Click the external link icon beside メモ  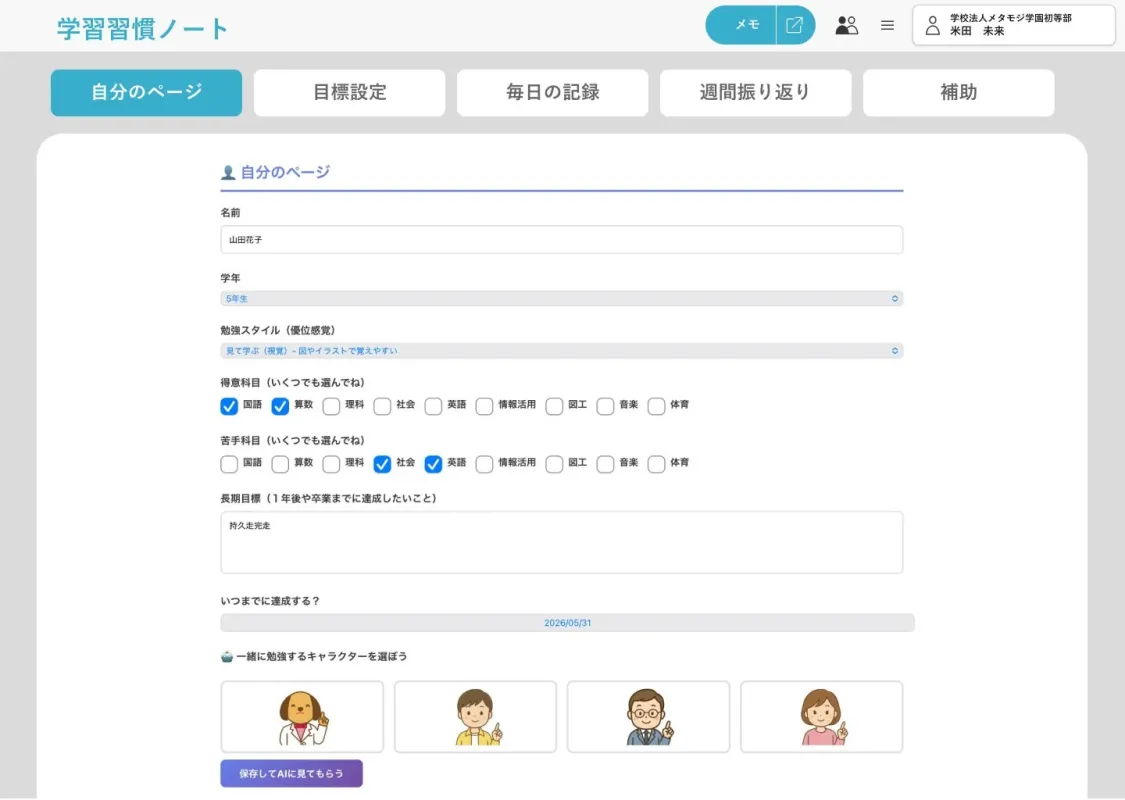click(x=795, y=25)
